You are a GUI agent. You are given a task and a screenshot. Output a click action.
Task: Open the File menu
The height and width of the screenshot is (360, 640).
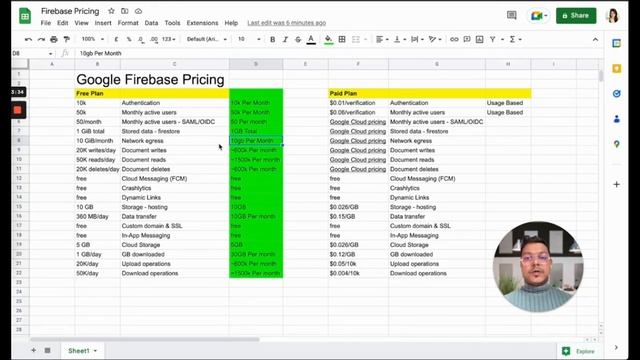click(x=46, y=23)
